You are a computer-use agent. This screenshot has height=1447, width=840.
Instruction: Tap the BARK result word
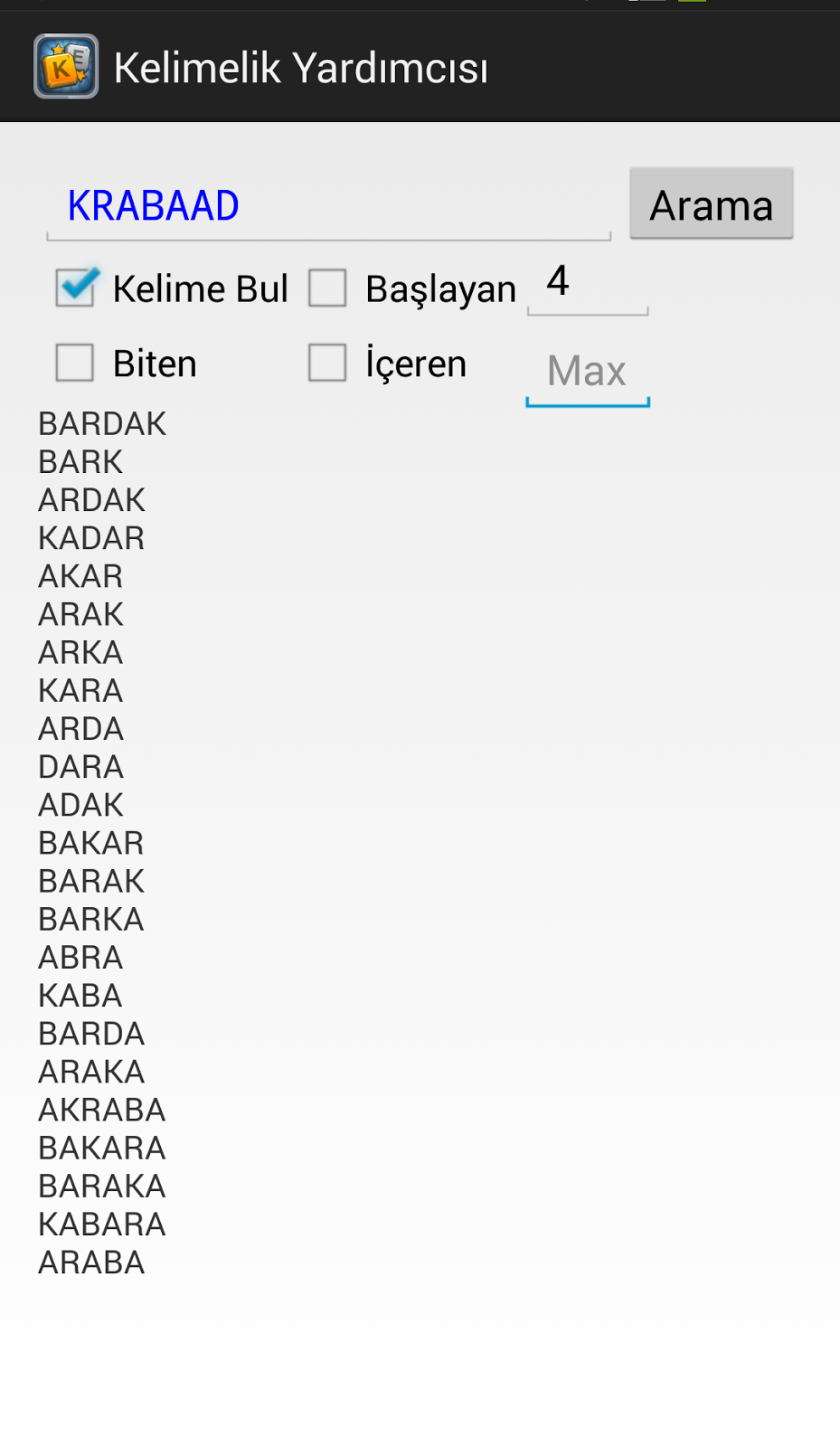click(80, 462)
